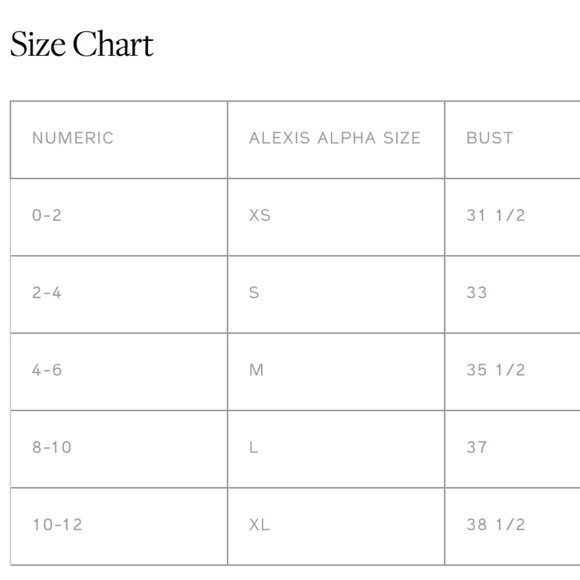Click the word Chart in the title

click(113, 44)
